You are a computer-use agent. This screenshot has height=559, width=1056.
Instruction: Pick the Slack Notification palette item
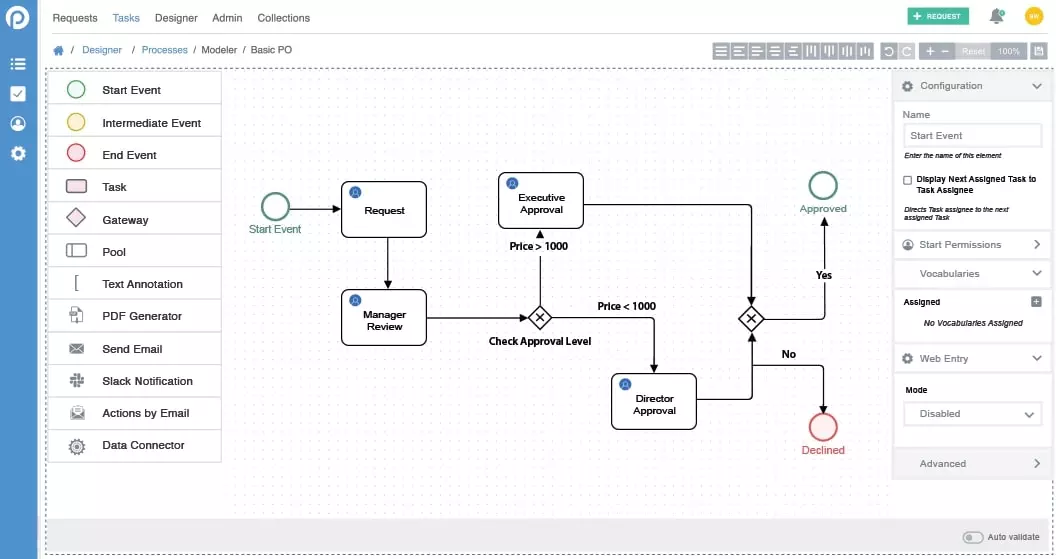135,381
